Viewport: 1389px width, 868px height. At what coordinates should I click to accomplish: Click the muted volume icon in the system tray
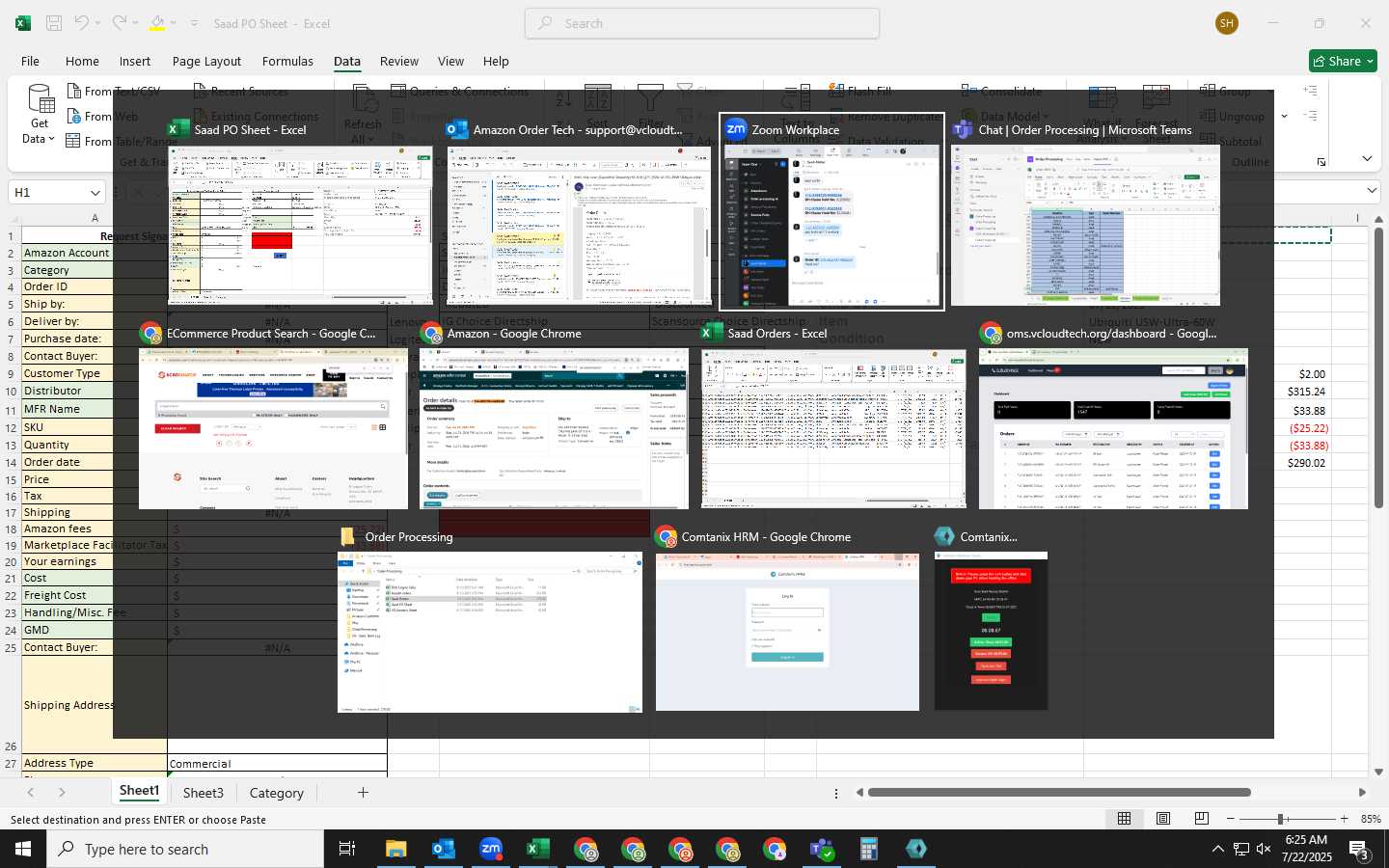point(1265,849)
